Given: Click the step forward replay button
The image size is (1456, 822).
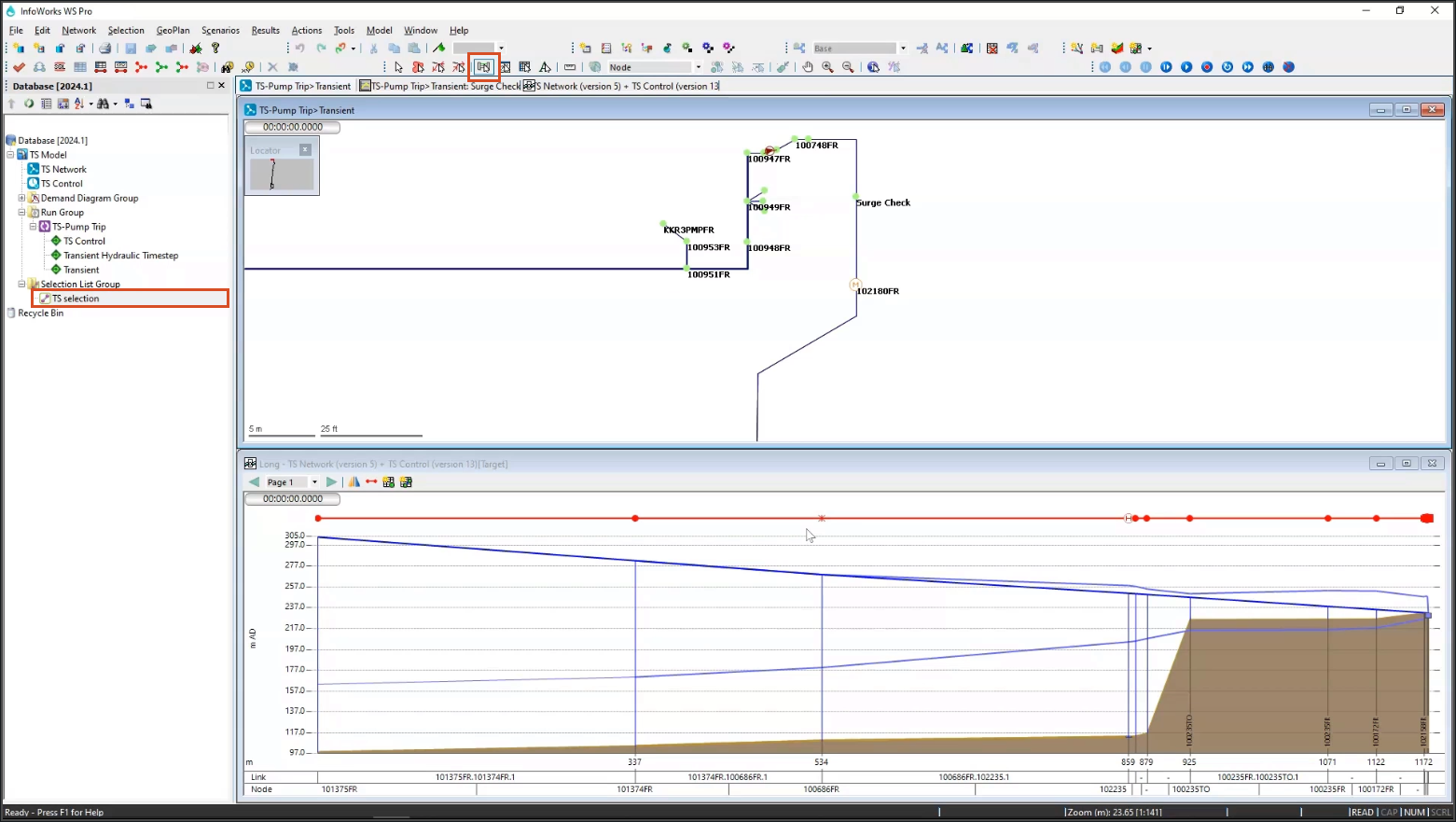Looking at the screenshot, I should click(x=1166, y=67).
